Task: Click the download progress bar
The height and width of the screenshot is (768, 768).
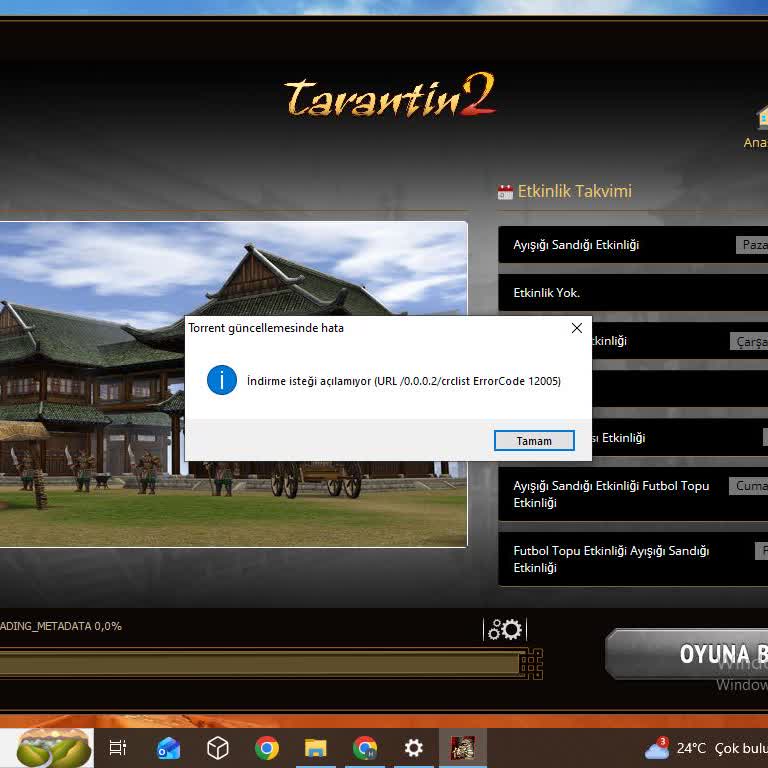Action: click(271, 664)
